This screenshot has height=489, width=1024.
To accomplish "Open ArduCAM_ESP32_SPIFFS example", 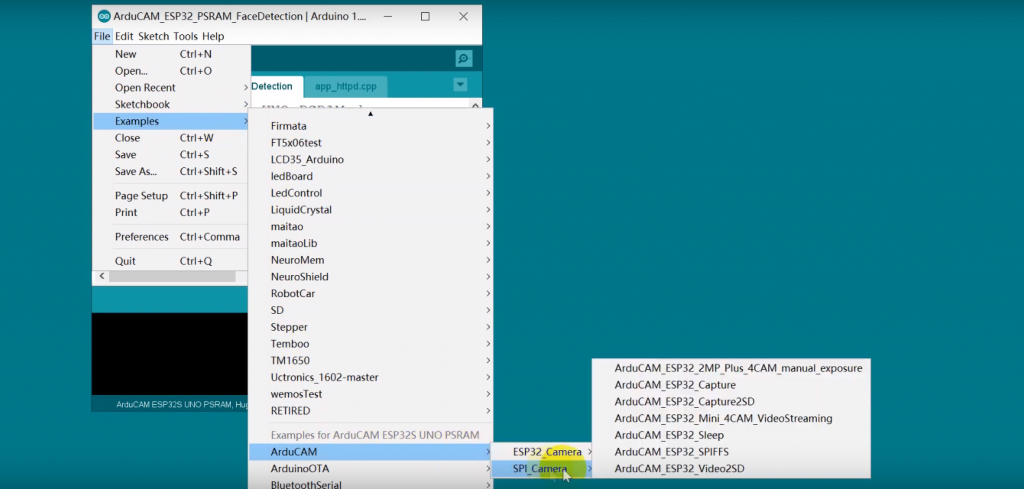I will [731, 452].
